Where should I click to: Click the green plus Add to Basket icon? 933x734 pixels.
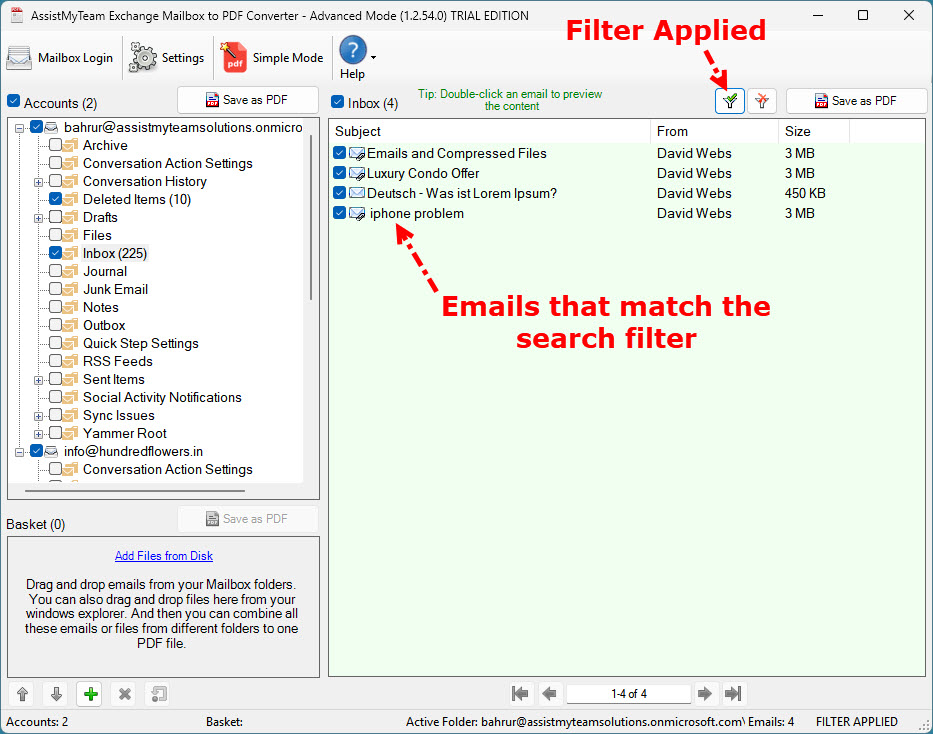pos(91,694)
